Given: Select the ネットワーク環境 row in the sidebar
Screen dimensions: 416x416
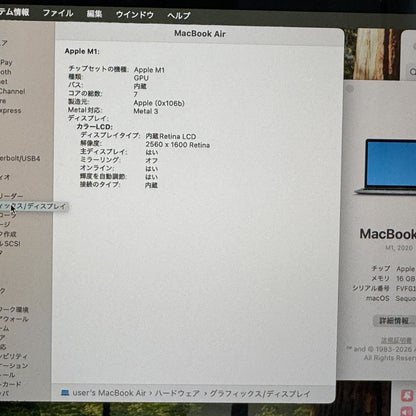Looking at the screenshot, I should 14,309.
